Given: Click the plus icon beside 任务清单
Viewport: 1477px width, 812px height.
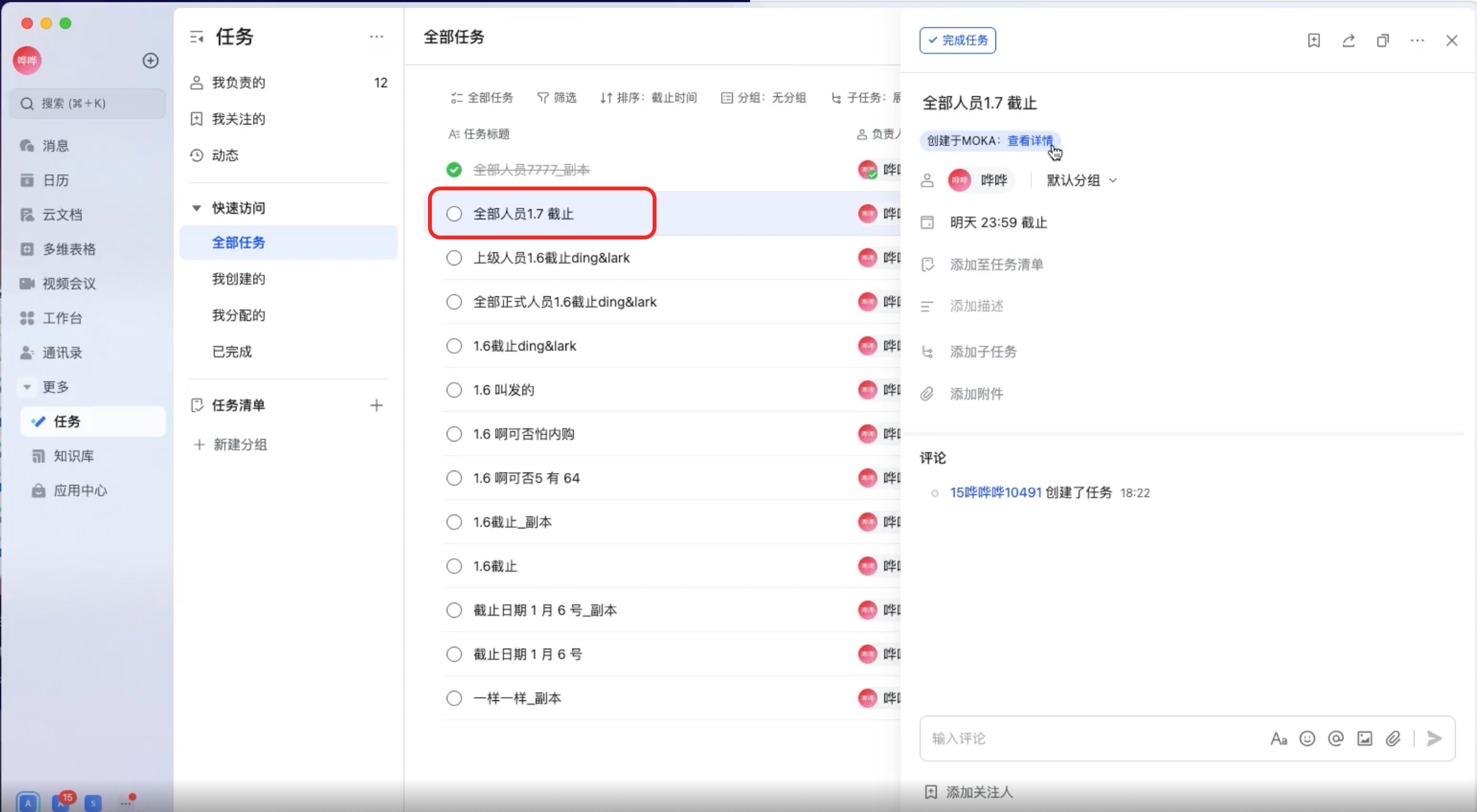Looking at the screenshot, I should pos(376,405).
